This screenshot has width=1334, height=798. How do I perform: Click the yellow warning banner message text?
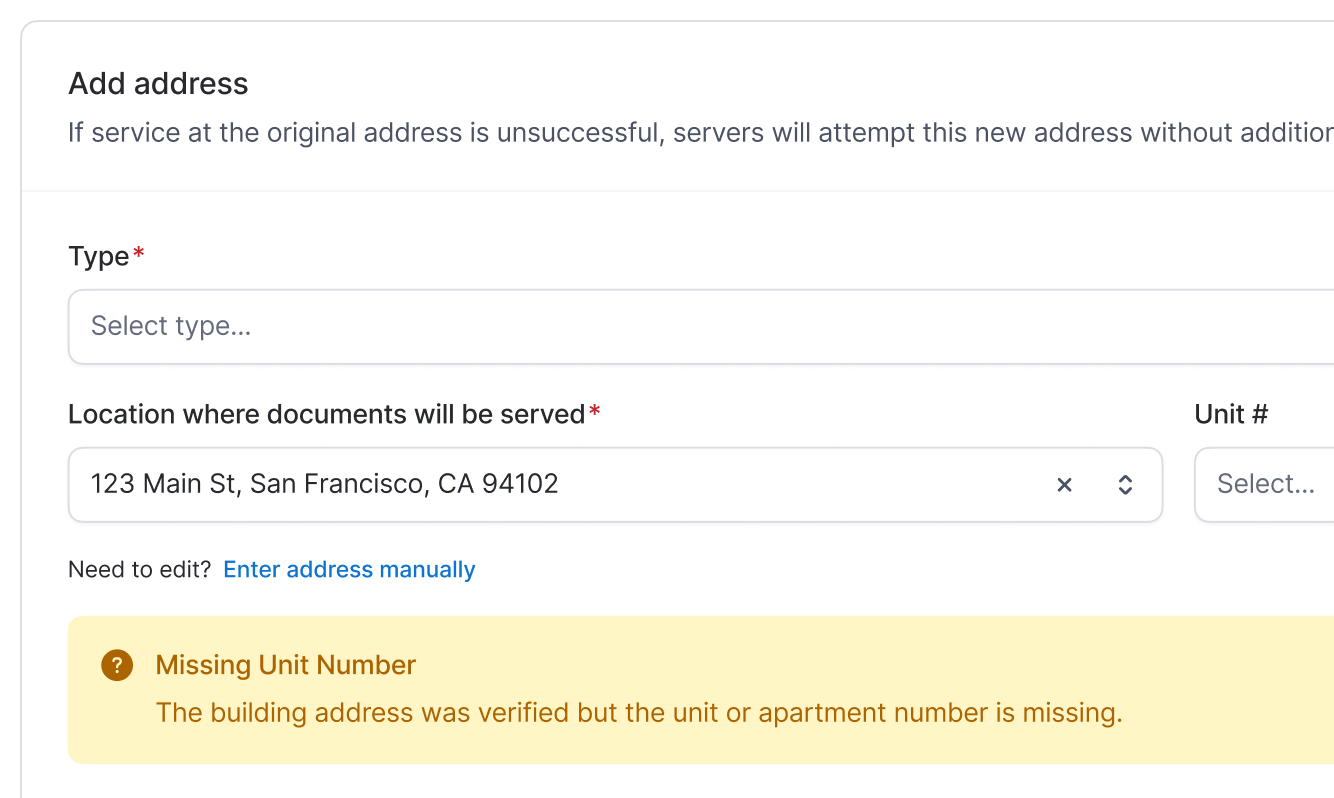638,712
